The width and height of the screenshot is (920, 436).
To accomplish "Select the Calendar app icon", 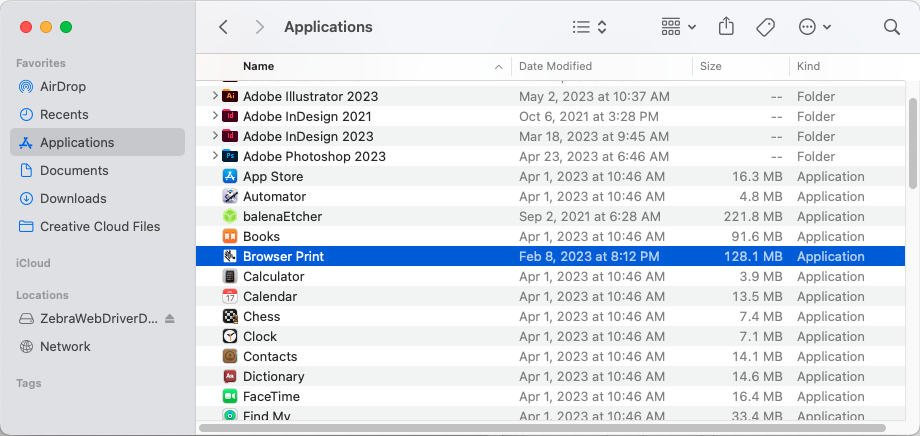I will [230, 296].
